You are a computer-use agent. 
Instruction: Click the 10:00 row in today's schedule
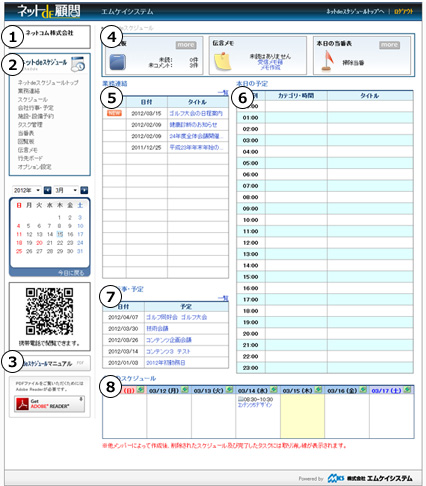tap(325, 220)
